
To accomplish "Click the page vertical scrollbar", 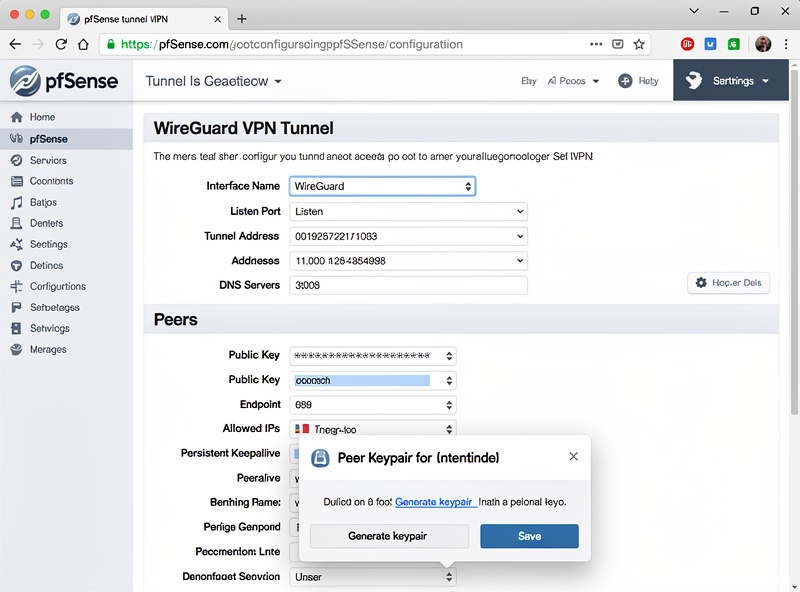I will click(x=794, y=242).
